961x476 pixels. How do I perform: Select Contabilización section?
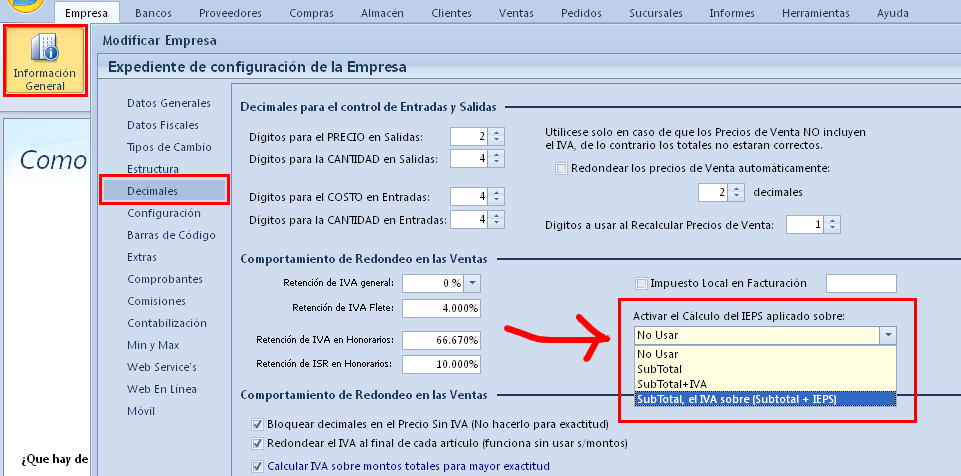[167, 323]
